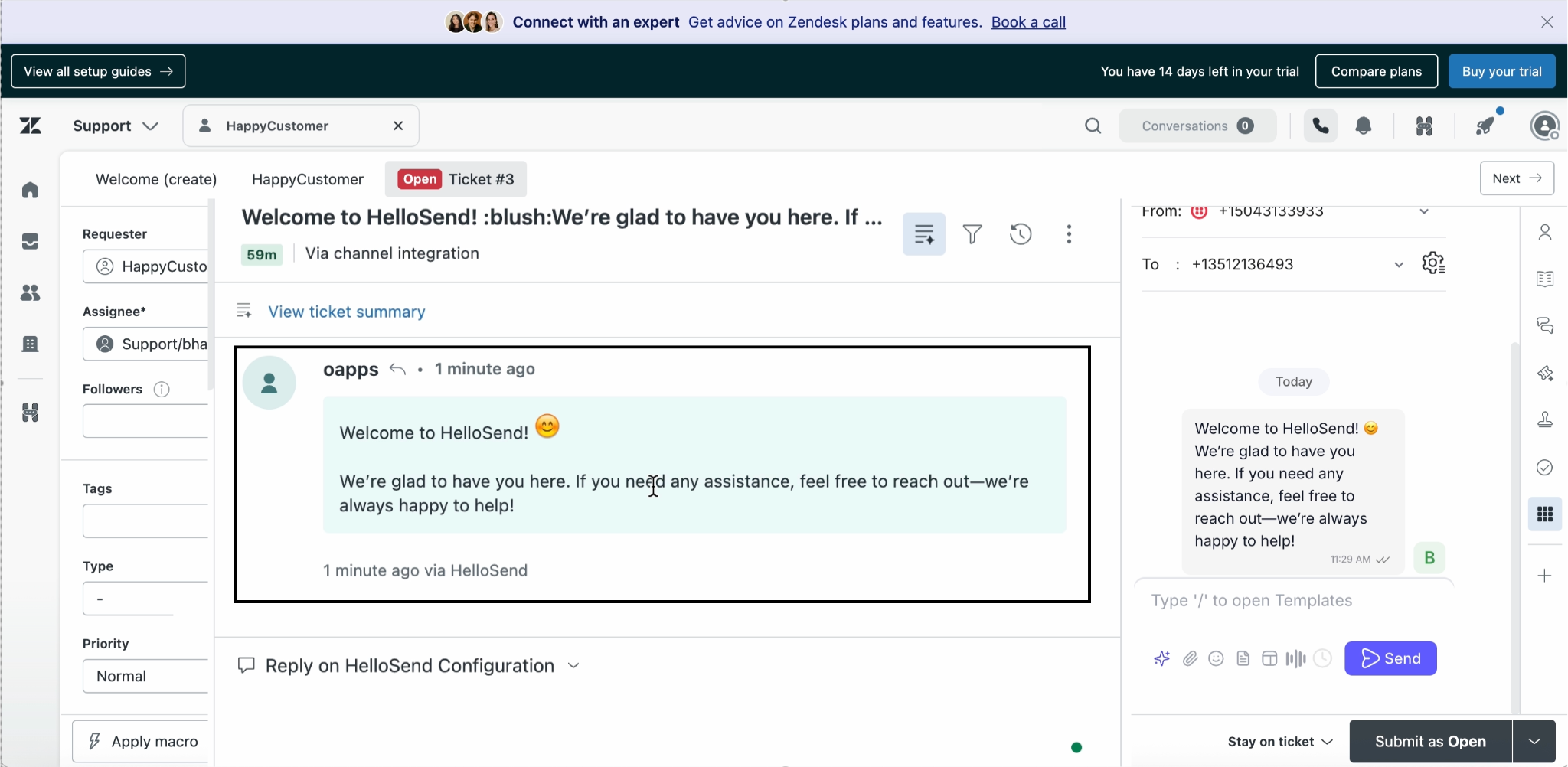Open the Conversations counter button
The image size is (1568, 767).
coord(1197,126)
